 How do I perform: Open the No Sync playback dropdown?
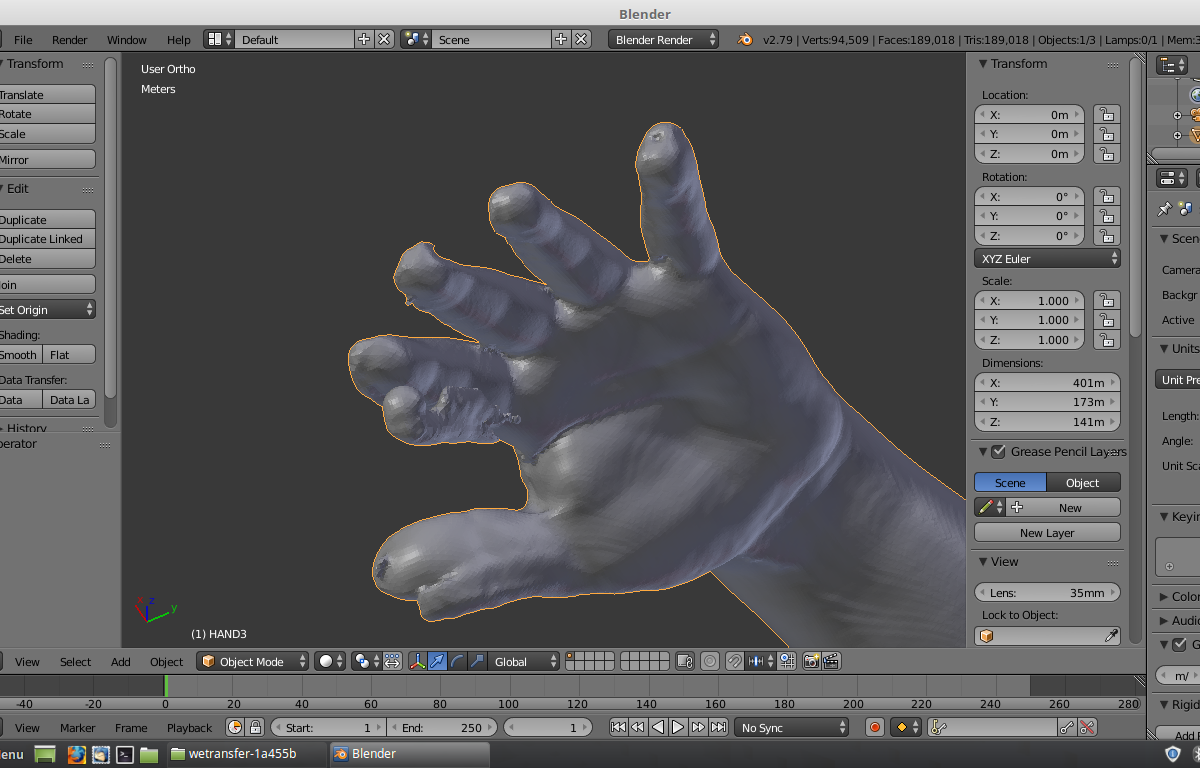pyautogui.click(x=791, y=727)
